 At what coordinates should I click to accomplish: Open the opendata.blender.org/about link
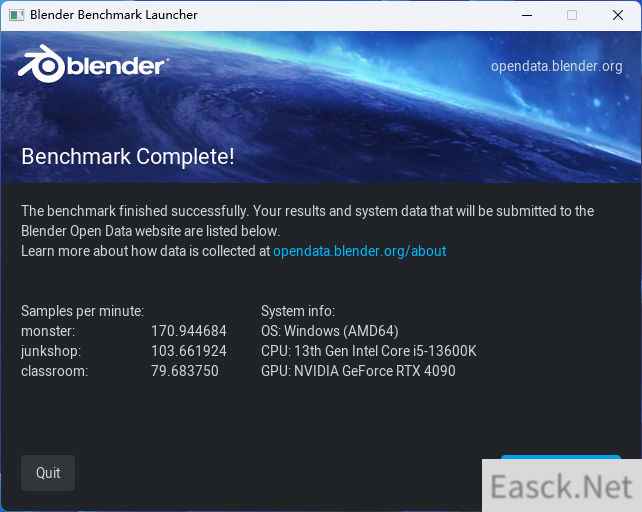(x=359, y=251)
